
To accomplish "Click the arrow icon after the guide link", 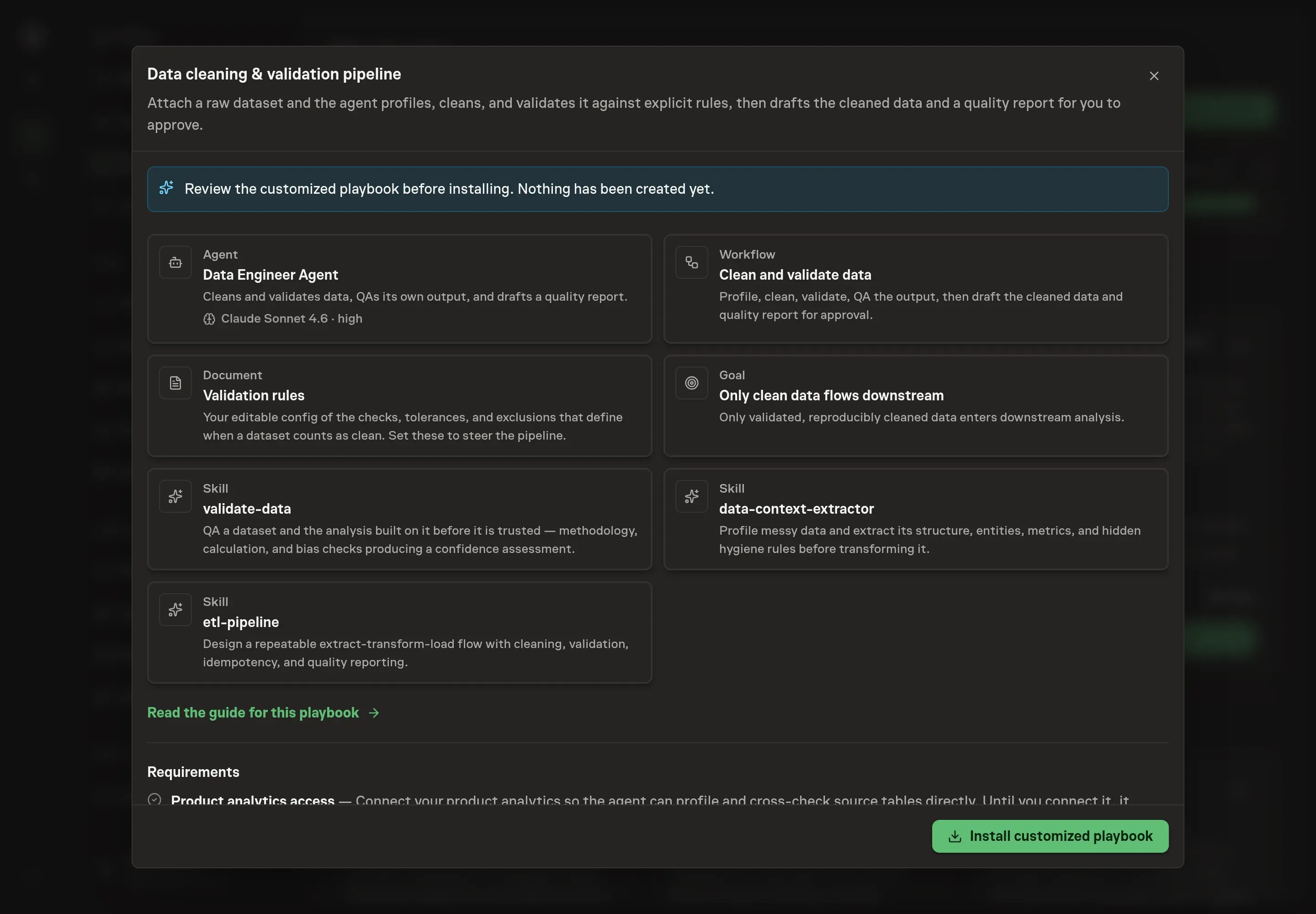I will pyautogui.click(x=374, y=713).
